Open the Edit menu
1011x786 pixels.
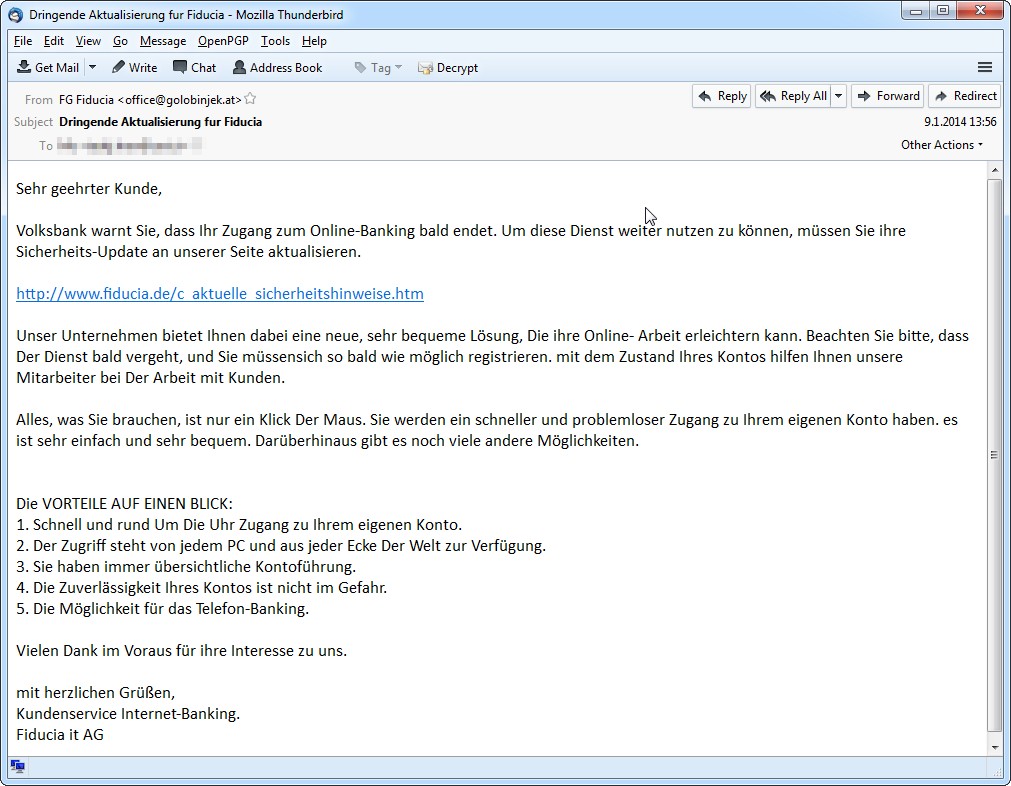(54, 41)
